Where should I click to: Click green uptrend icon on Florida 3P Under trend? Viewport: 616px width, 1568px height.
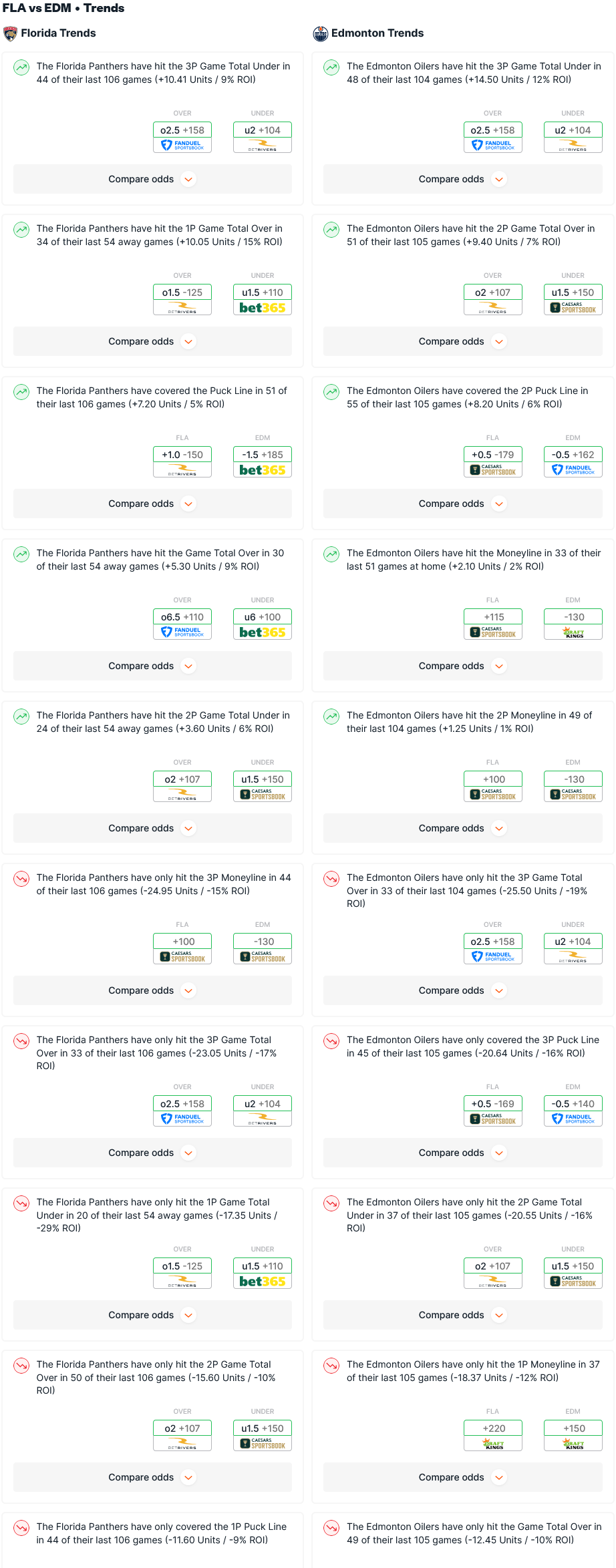(22, 67)
